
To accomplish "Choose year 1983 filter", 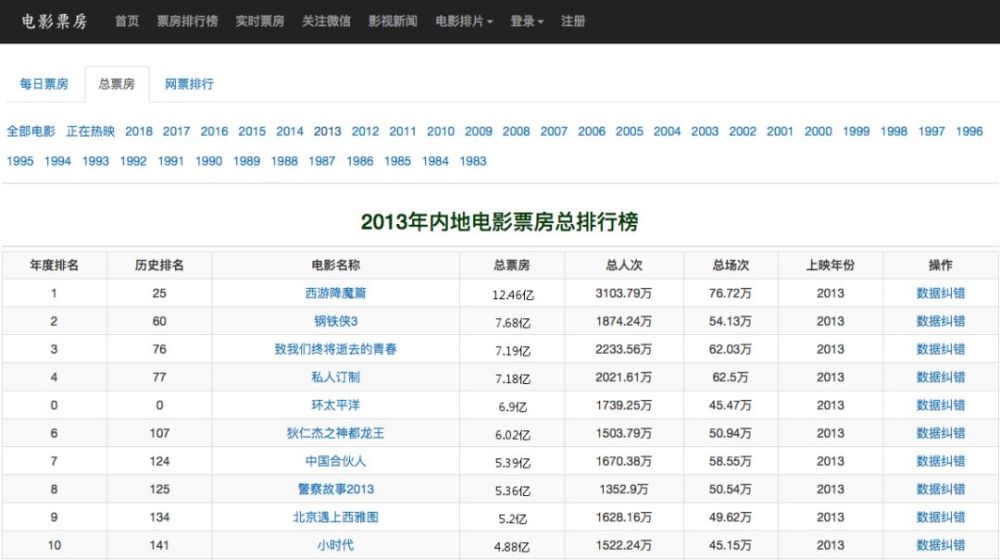I will click(x=473, y=161).
